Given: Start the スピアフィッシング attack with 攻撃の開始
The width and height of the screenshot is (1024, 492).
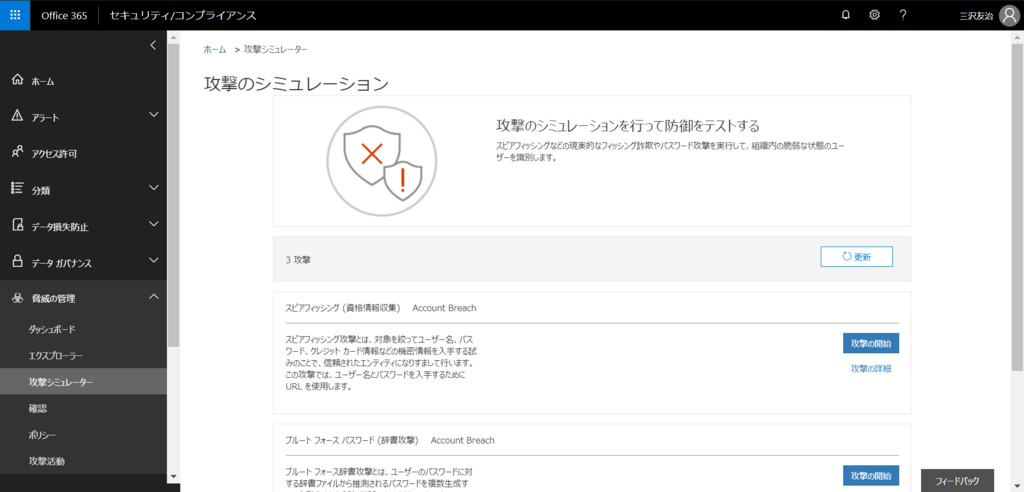Looking at the screenshot, I should click(x=871, y=343).
